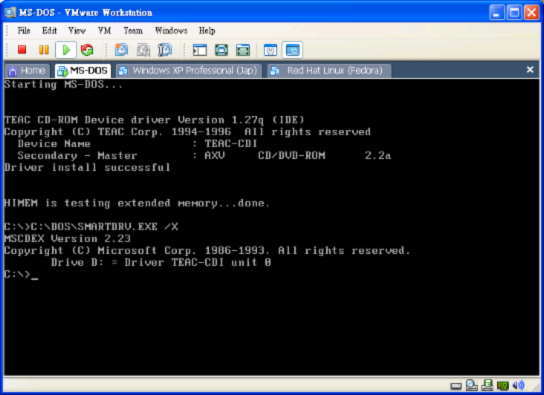544x395 pixels.
Task: Click 'Device Name' line in console
Action: (137, 144)
